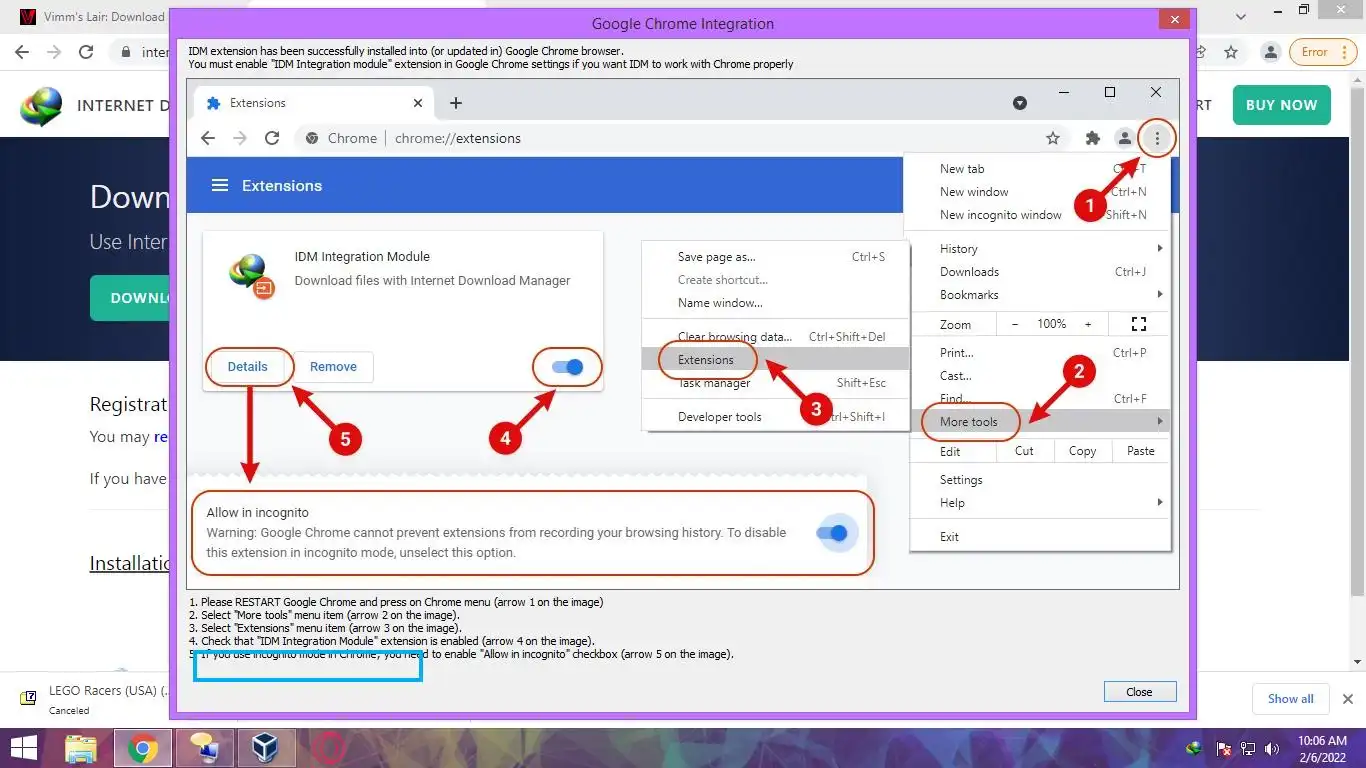Click the network icon in system tray
This screenshot has width=1366, height=768.
1248,748
